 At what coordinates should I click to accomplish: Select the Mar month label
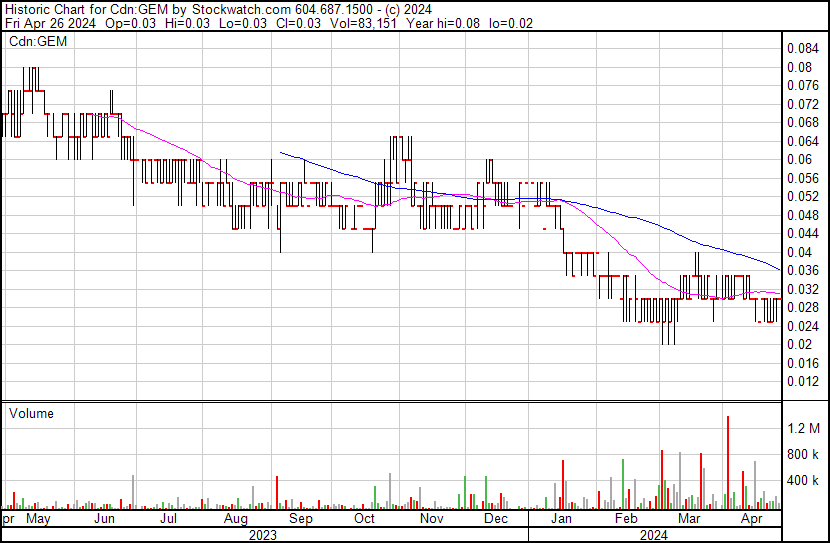pos(689,519)
